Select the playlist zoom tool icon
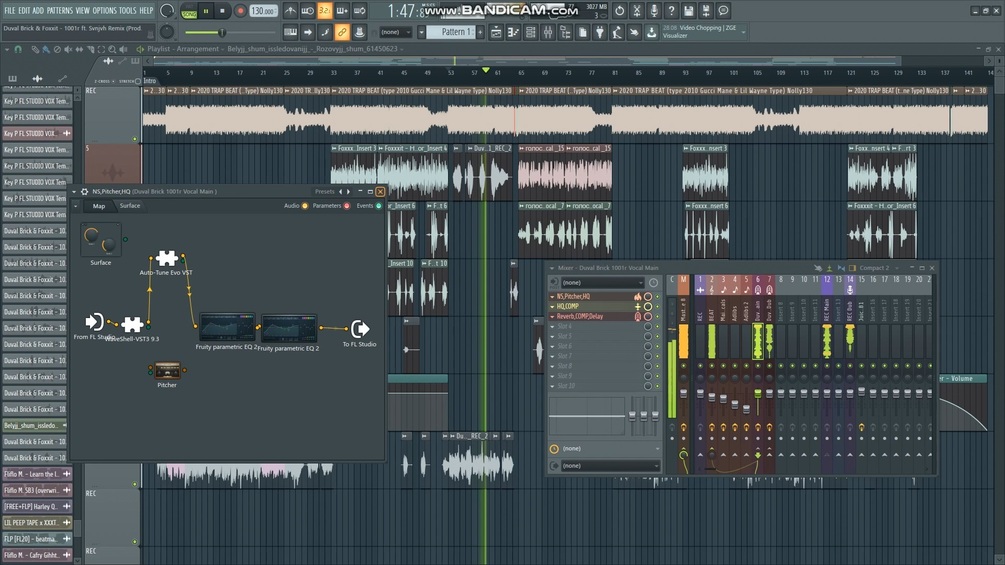 pos(112,49)
